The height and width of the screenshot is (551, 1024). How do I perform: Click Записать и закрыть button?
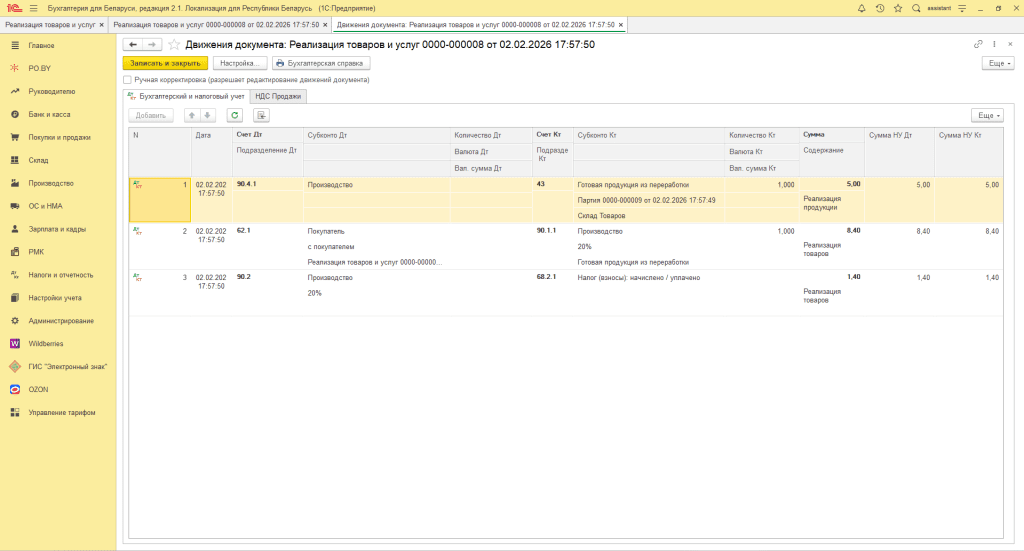[x=165, y=63]
